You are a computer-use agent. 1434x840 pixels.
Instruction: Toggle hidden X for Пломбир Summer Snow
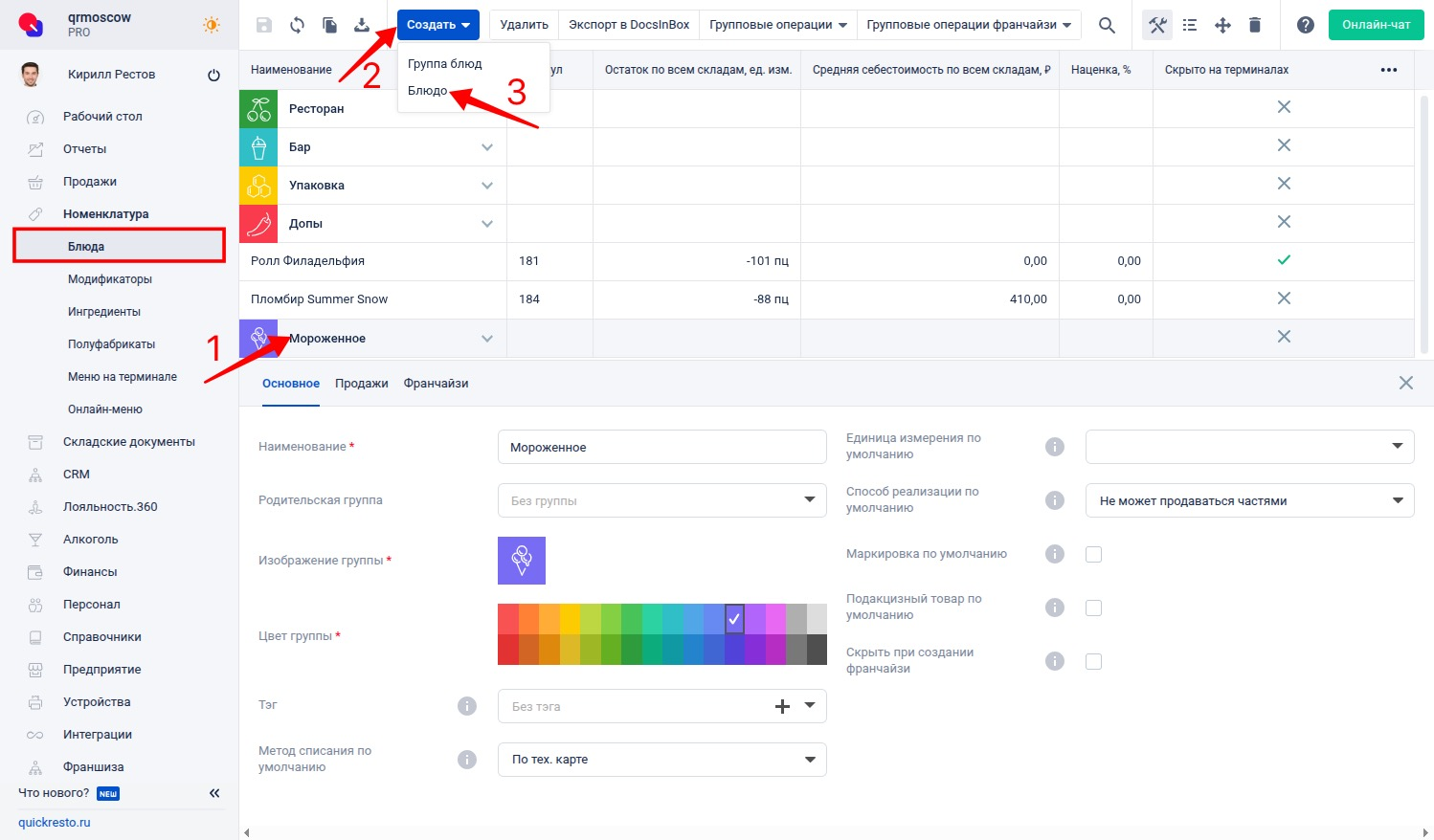(1284, 298)
